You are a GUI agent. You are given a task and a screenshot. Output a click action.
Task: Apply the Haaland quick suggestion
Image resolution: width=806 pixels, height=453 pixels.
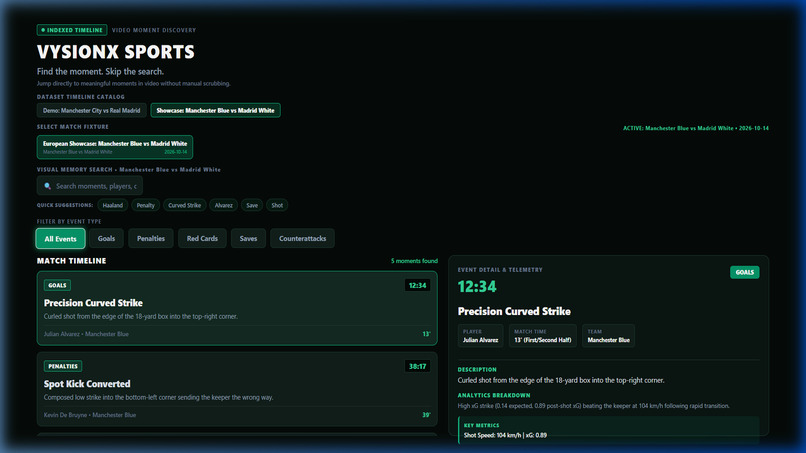(x=113, y=205)
